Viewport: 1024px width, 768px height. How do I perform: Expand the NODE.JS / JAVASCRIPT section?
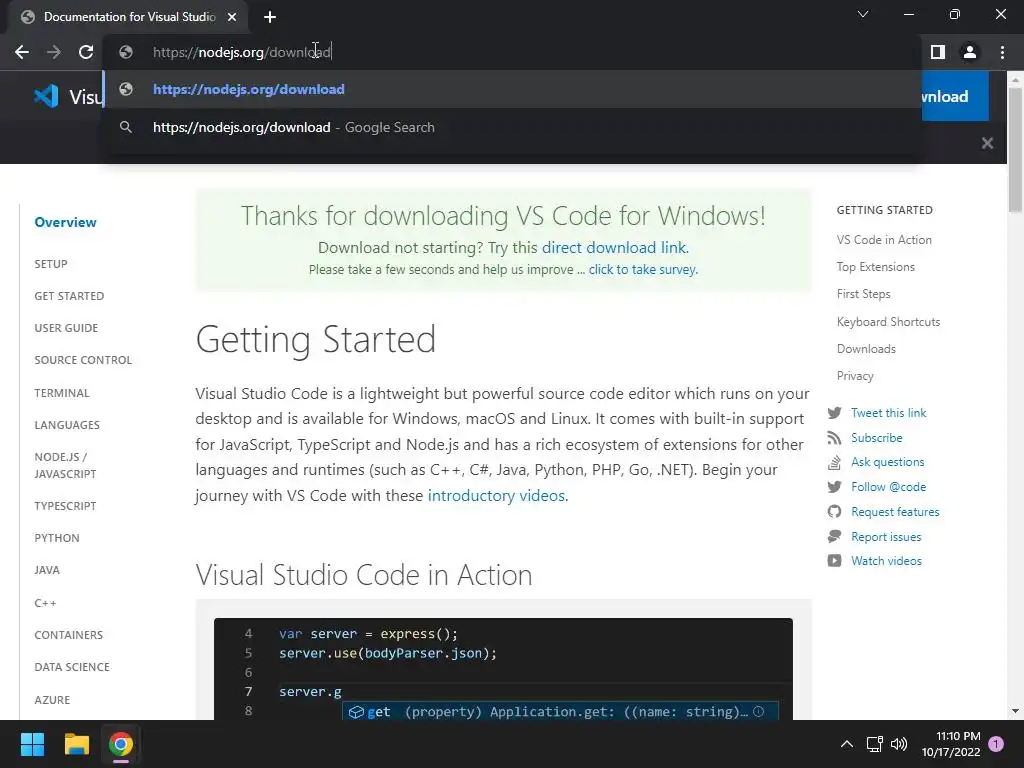point(65,465)
